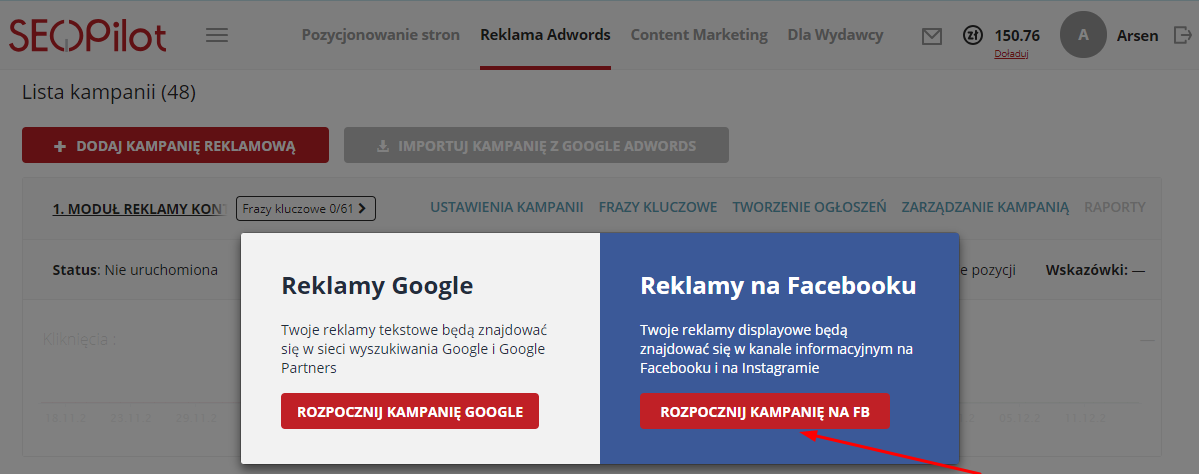Click the Arsen username
1199x474 pixels.
coord(1137,36)
